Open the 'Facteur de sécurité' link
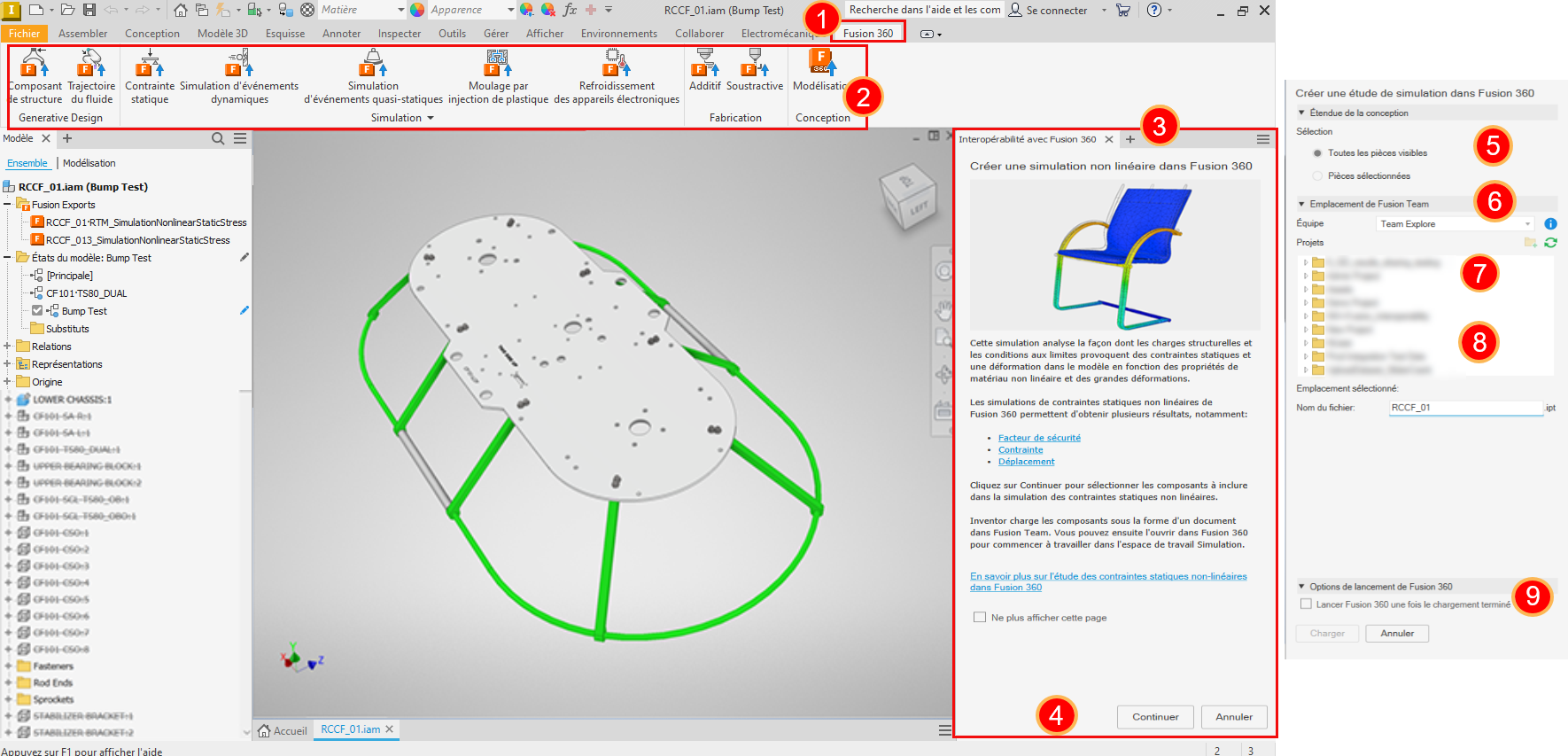 (x=1039, y=438)
